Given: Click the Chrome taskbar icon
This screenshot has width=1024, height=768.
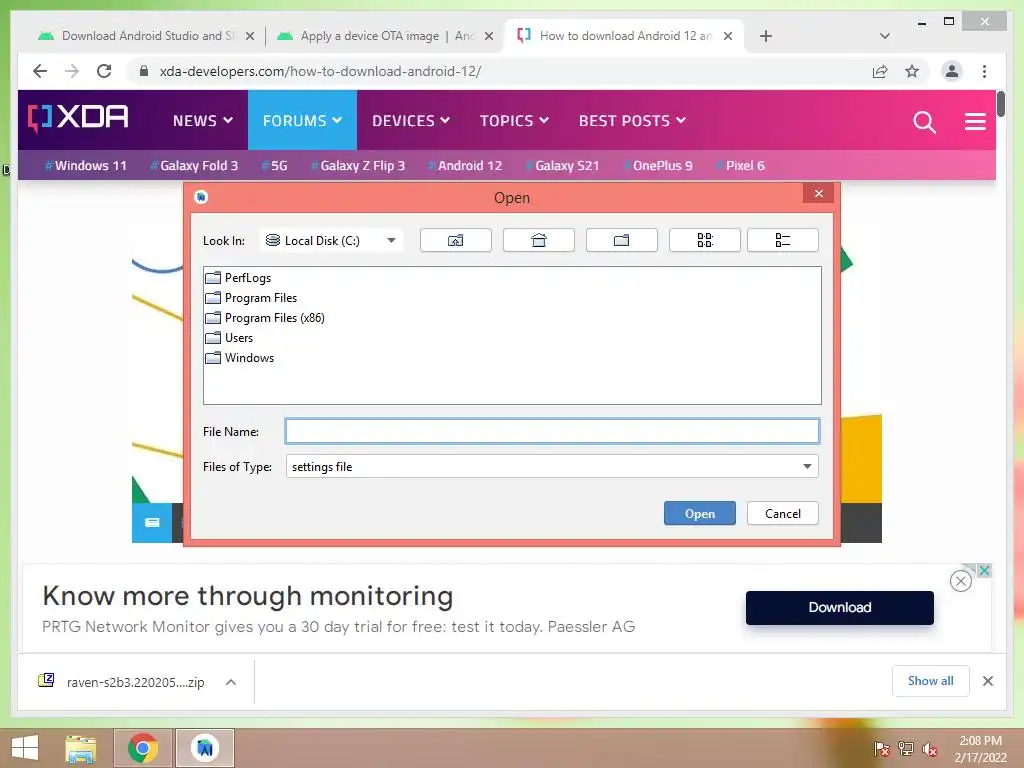Looking at the screenshot, I should point(143,748).
